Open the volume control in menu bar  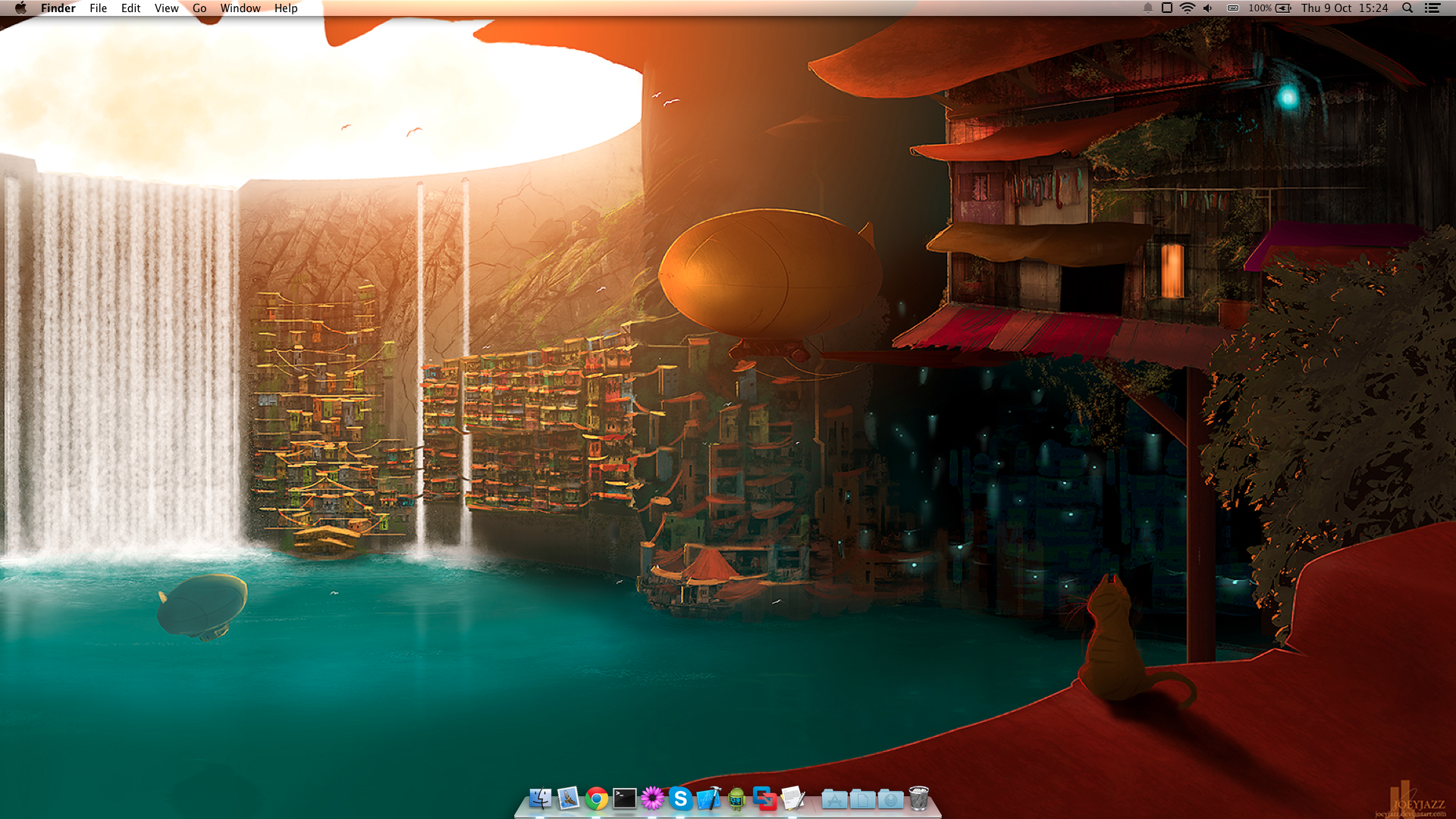[x=1208, y=8]
